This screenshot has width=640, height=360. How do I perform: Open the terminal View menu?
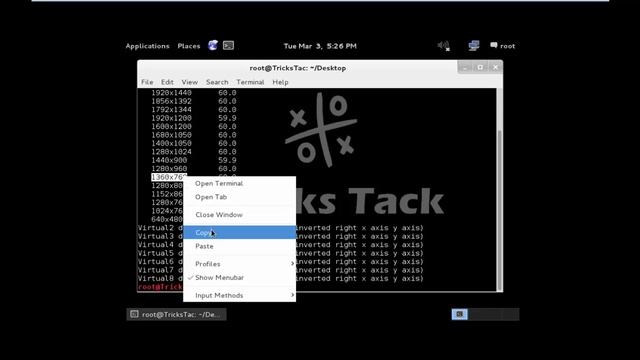(190, 82)
